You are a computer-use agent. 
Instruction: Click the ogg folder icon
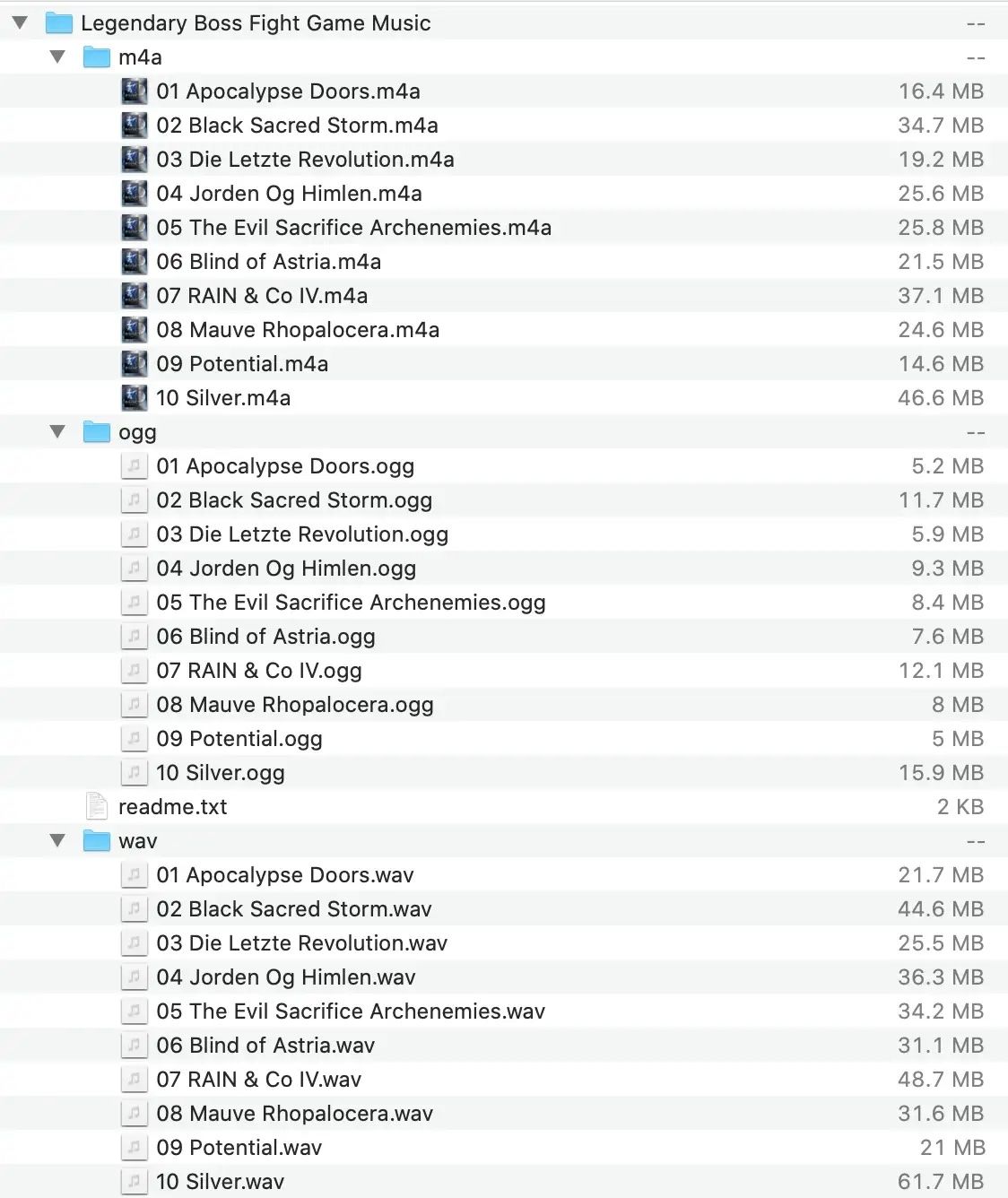coord(96,432)
